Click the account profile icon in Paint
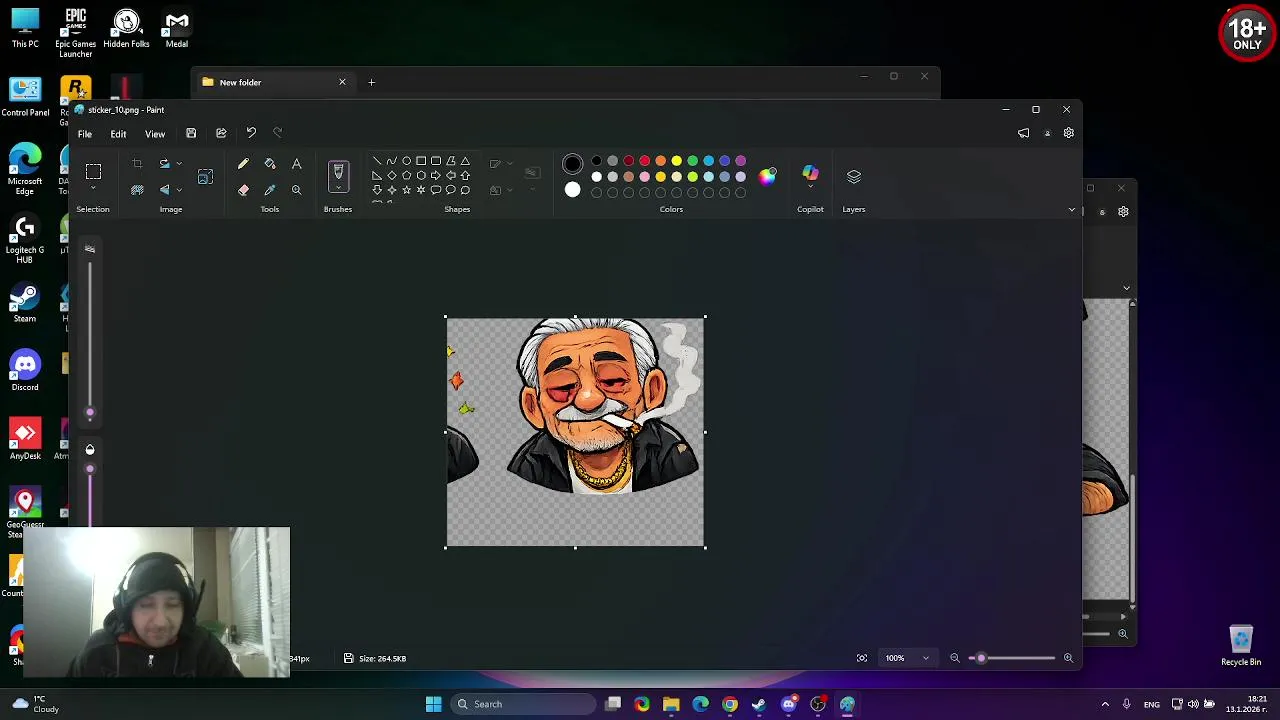Image resolution: width=1280 pixels, height=720 pixels. pyautogui.click(x=1047, y=133)
